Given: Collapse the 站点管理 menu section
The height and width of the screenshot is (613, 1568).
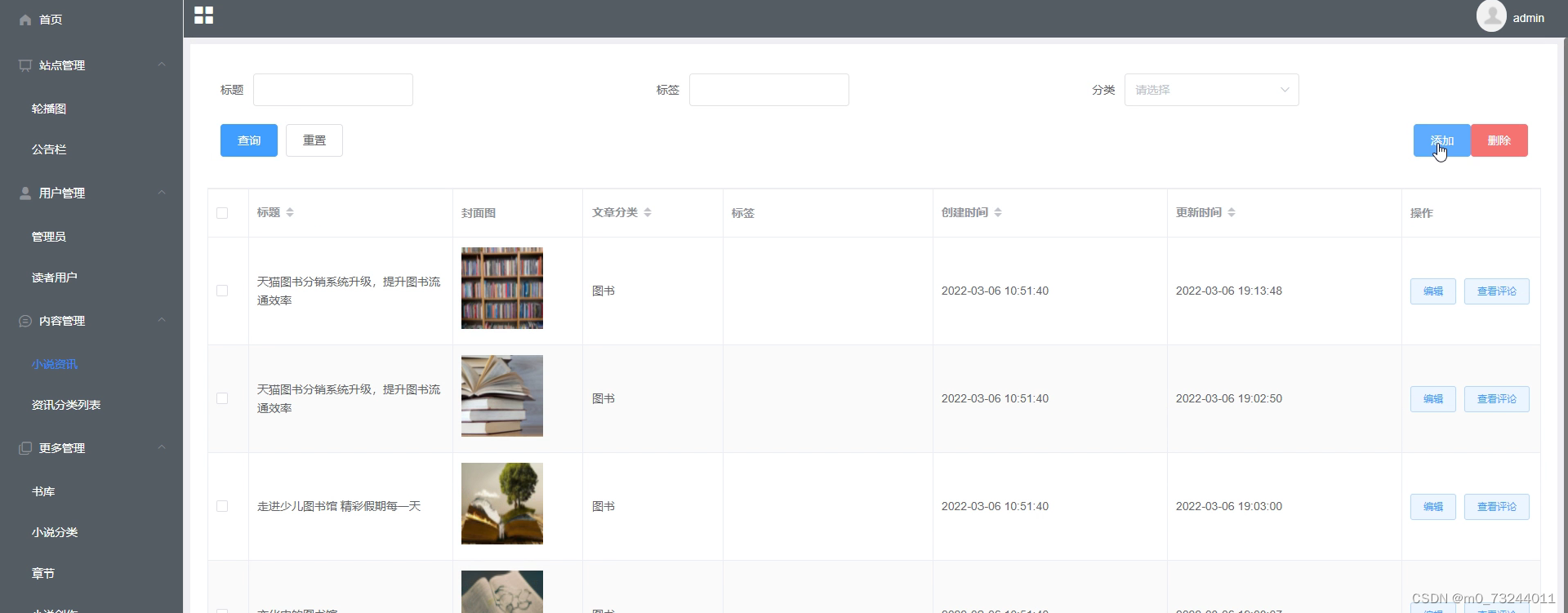Looking at the screenshot, I should (x=162, y=64).
